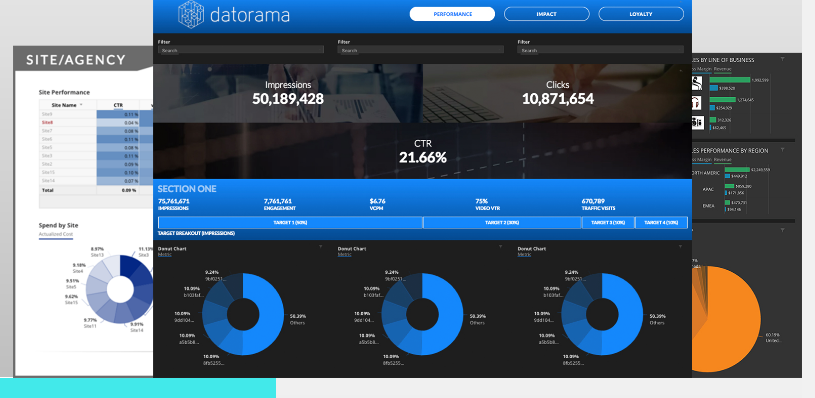Click the third Filter search field
Image resolution: width=815 pixels, height=398 pixels.
click(600, 50)
